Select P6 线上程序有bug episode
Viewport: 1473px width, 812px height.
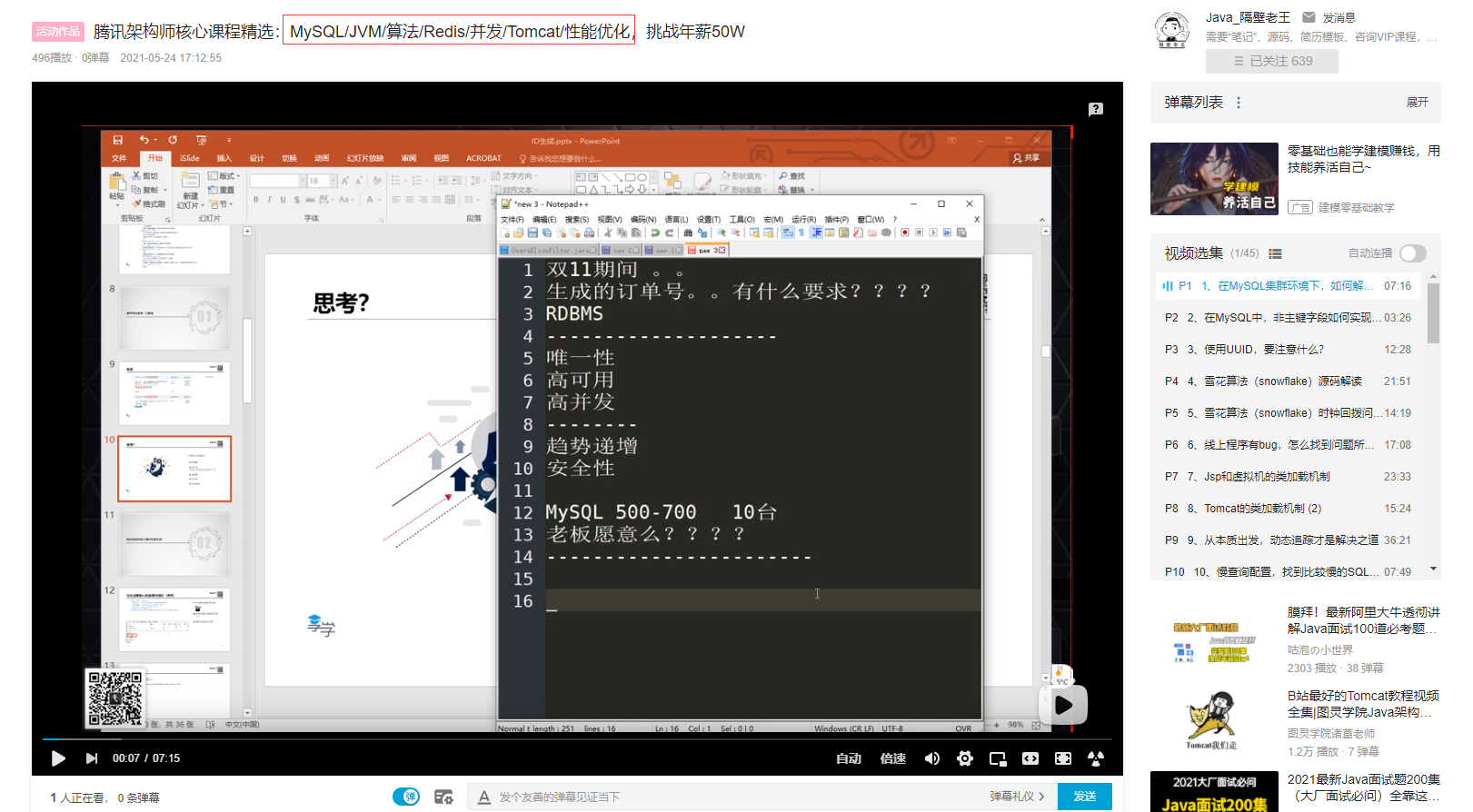coord(1287,445)
